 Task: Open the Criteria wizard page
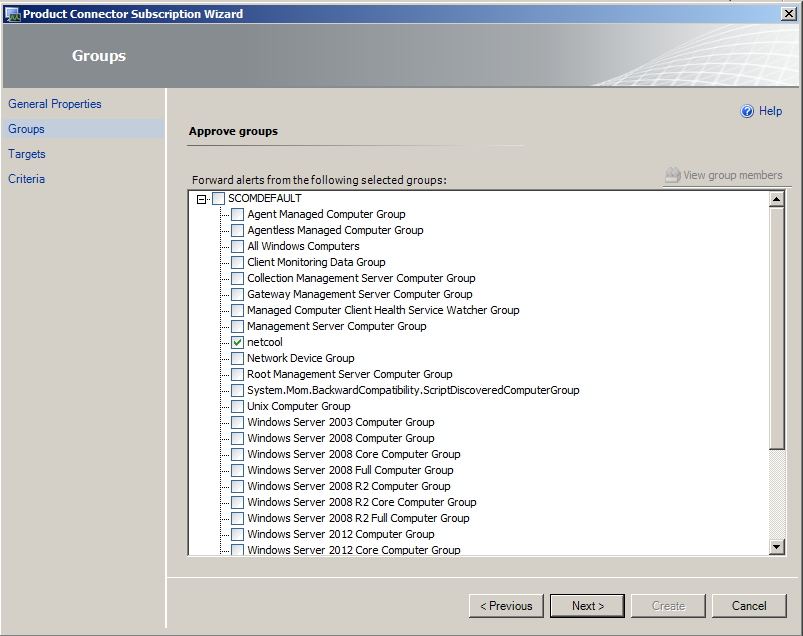click(x=26, y=179)
